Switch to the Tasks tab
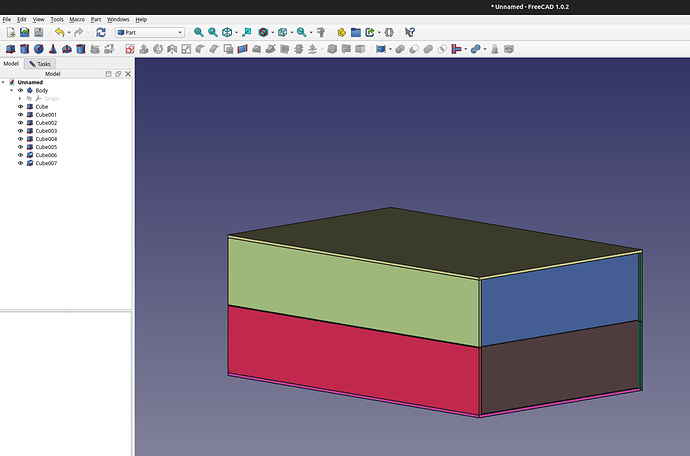The height and width of the screenshot is (456, 690). (x=40, y=63)
